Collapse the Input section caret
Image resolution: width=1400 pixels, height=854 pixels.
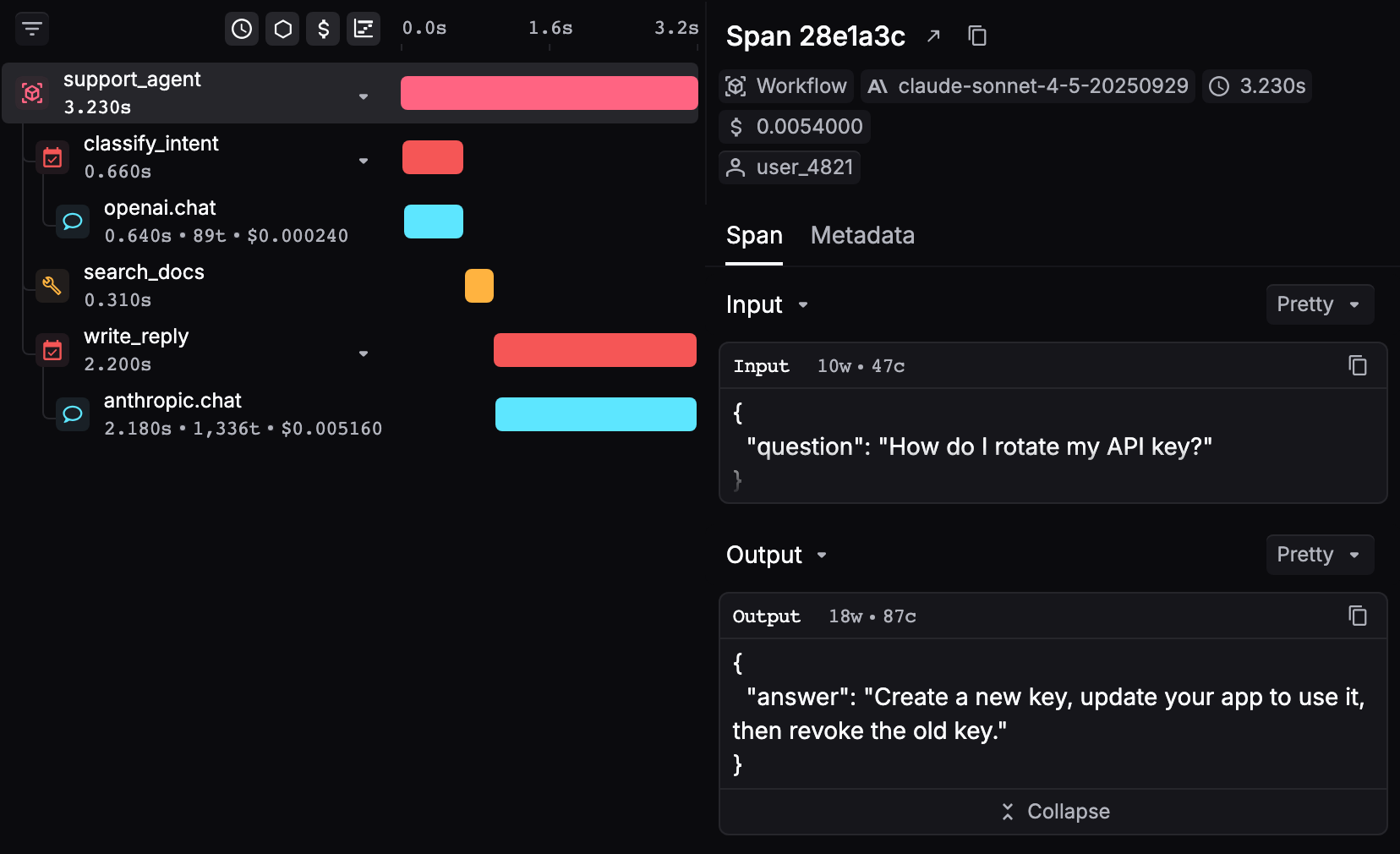(803, 305)
